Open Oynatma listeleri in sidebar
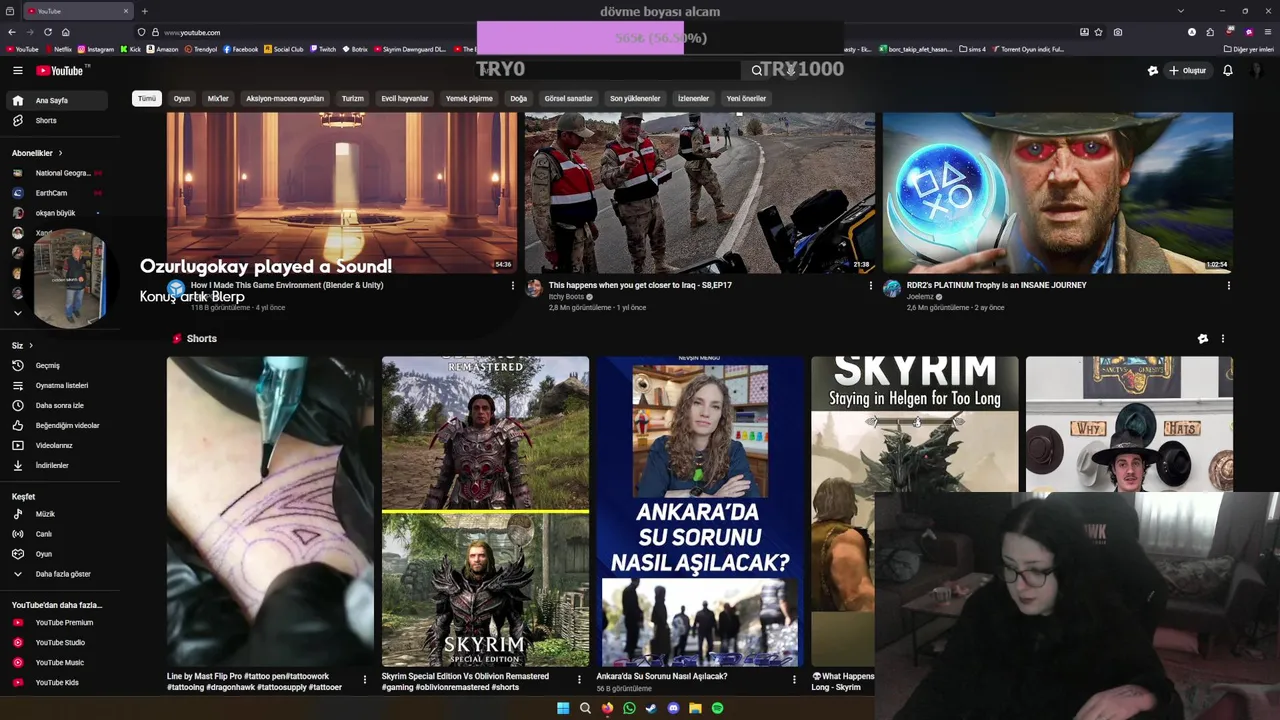Screen dimensions: 1280x720 (x=58, y=385)
